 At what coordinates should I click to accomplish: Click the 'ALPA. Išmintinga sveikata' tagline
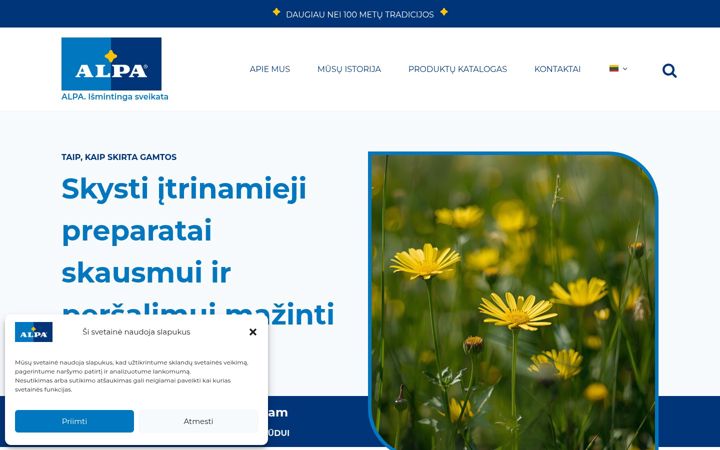click(115, 96)
